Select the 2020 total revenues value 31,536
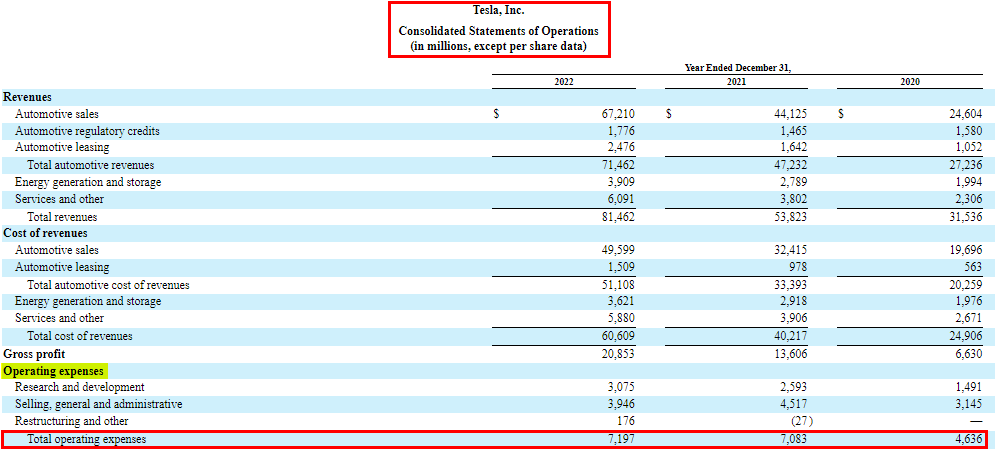995x450 pixels. pyautogui.click(x=965, y=216)
